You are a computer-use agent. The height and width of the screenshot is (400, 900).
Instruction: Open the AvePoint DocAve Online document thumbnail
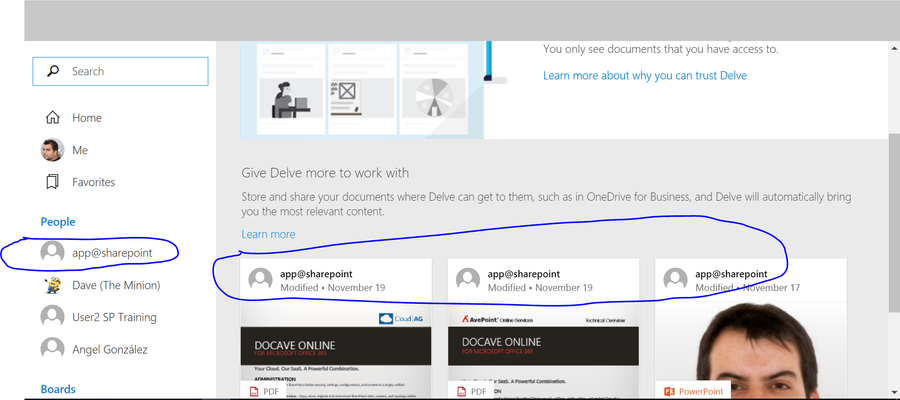[x=544, y=350]
